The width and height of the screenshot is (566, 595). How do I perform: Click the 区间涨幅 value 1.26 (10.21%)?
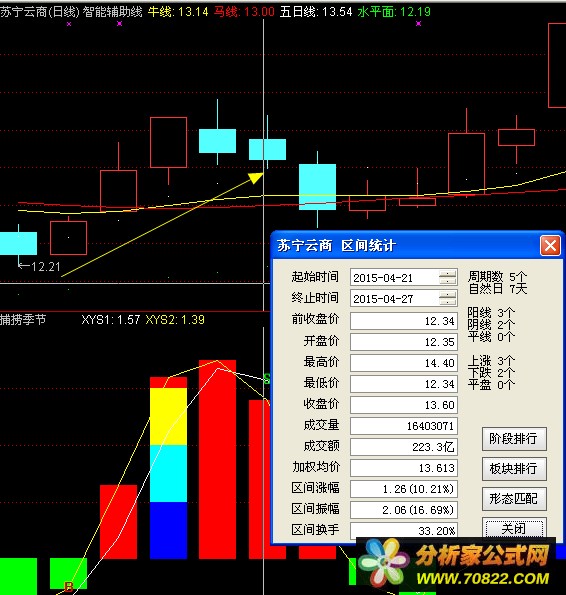[404, 489]
